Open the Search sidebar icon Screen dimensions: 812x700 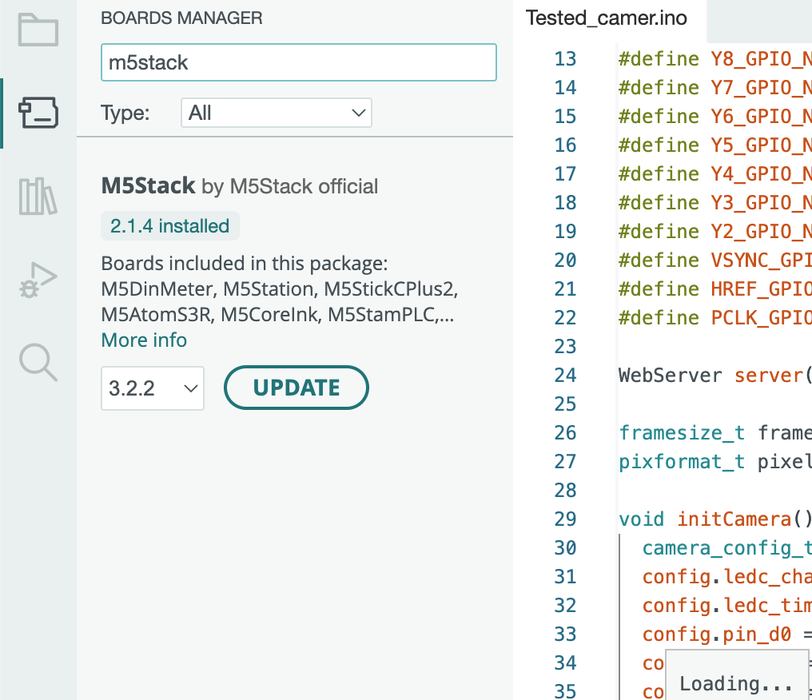point(38,362)
